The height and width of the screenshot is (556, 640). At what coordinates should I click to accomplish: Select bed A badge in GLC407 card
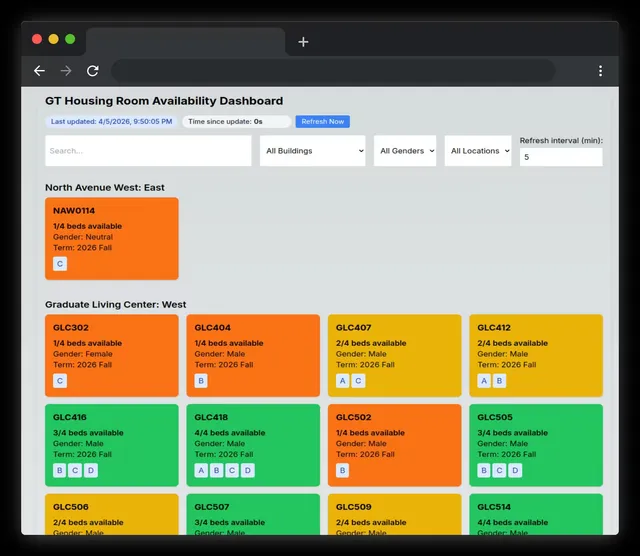[342, 381]
